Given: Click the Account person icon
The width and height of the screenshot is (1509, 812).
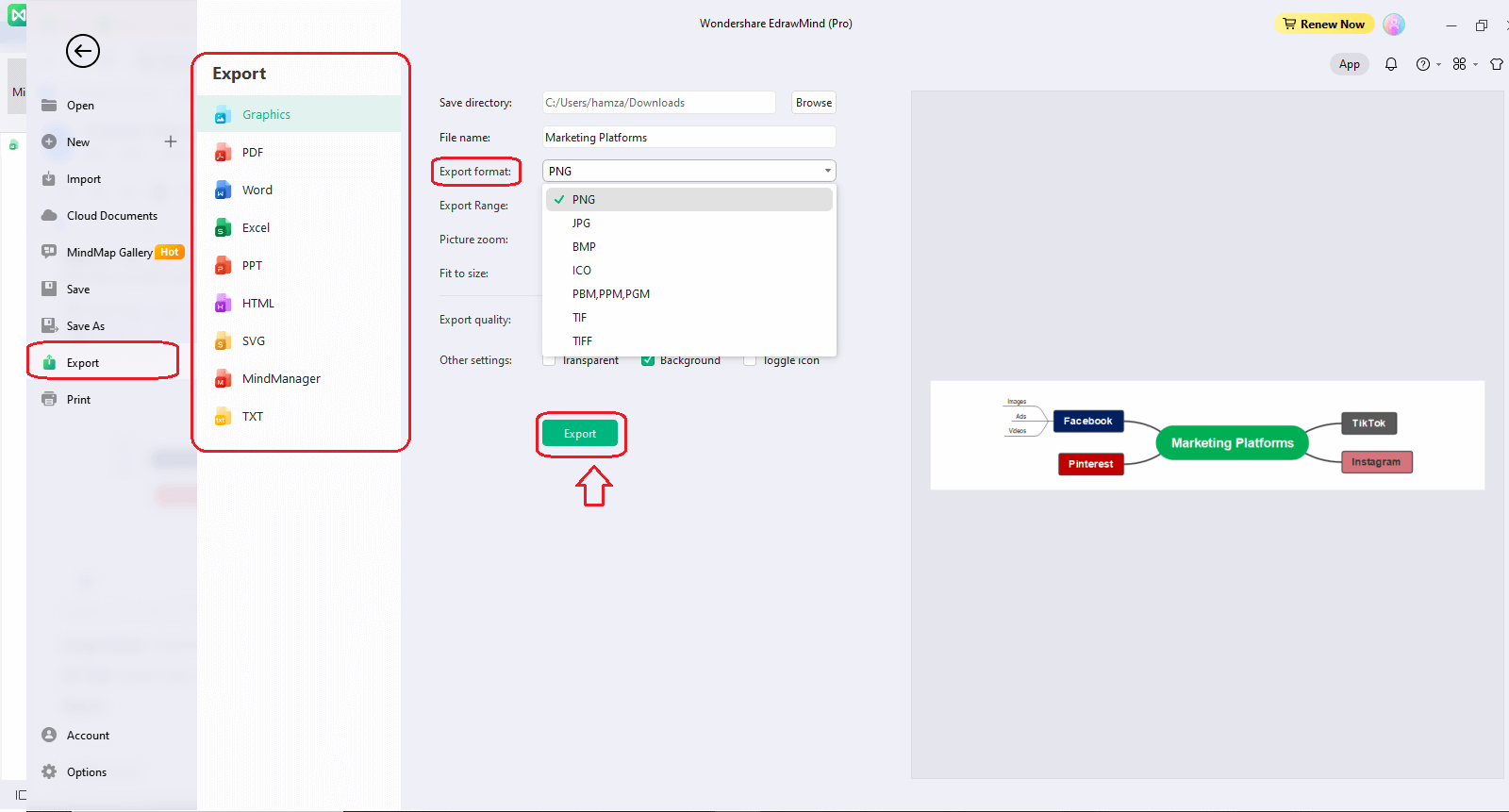Looking at the screenshot, I should (x=49, y=735).
